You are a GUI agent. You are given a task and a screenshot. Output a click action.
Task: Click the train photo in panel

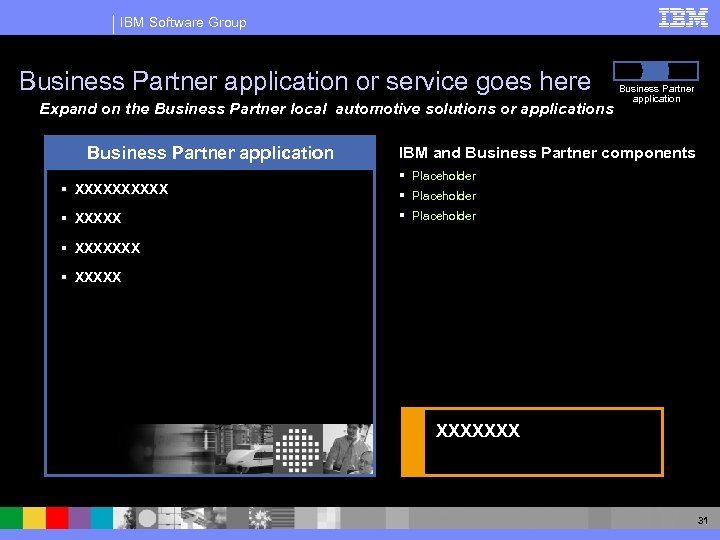[x=244, y=449]
